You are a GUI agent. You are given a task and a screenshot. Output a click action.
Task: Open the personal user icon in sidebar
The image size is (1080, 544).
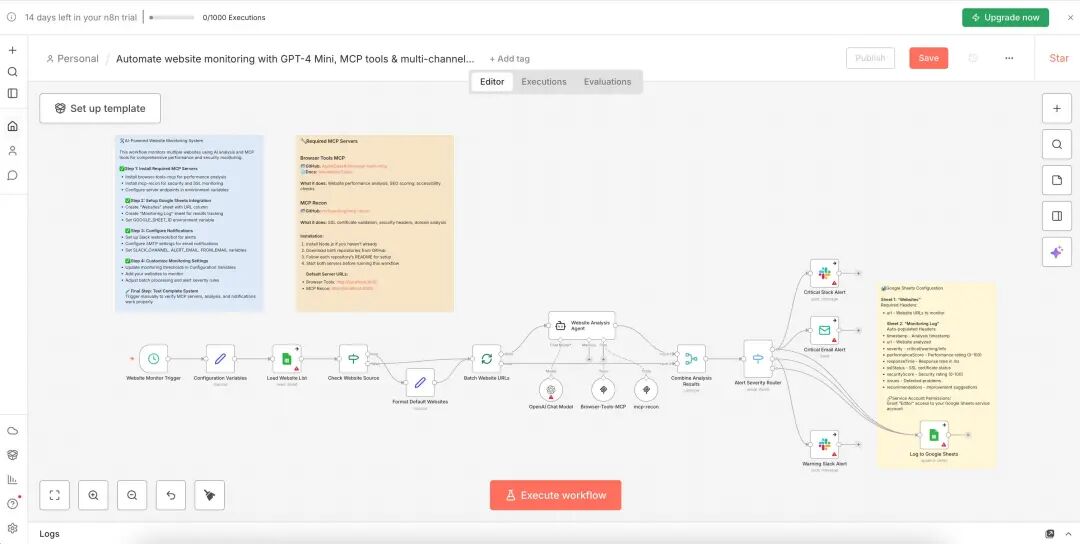12,151
